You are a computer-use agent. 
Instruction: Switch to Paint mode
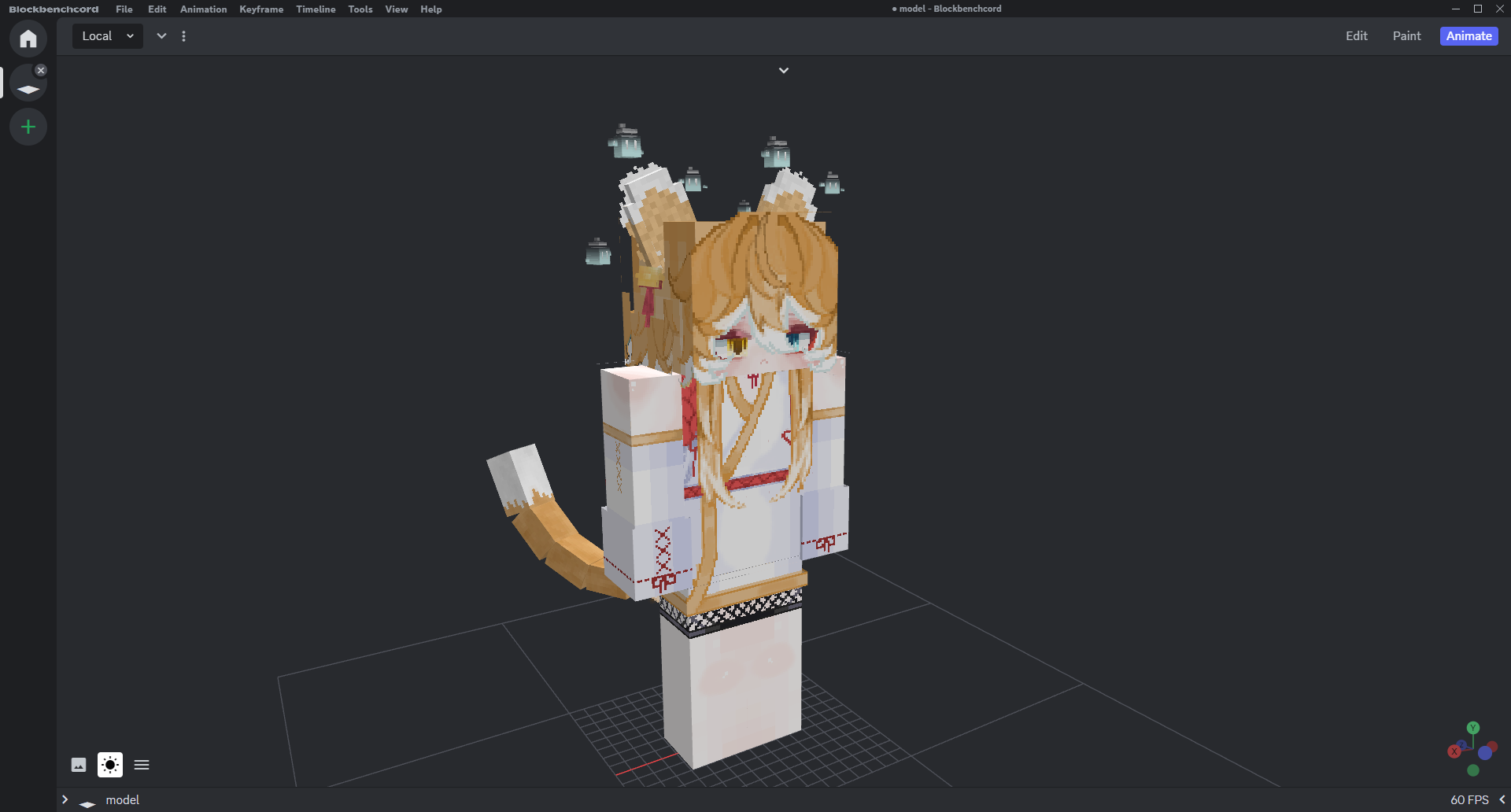1406,36
